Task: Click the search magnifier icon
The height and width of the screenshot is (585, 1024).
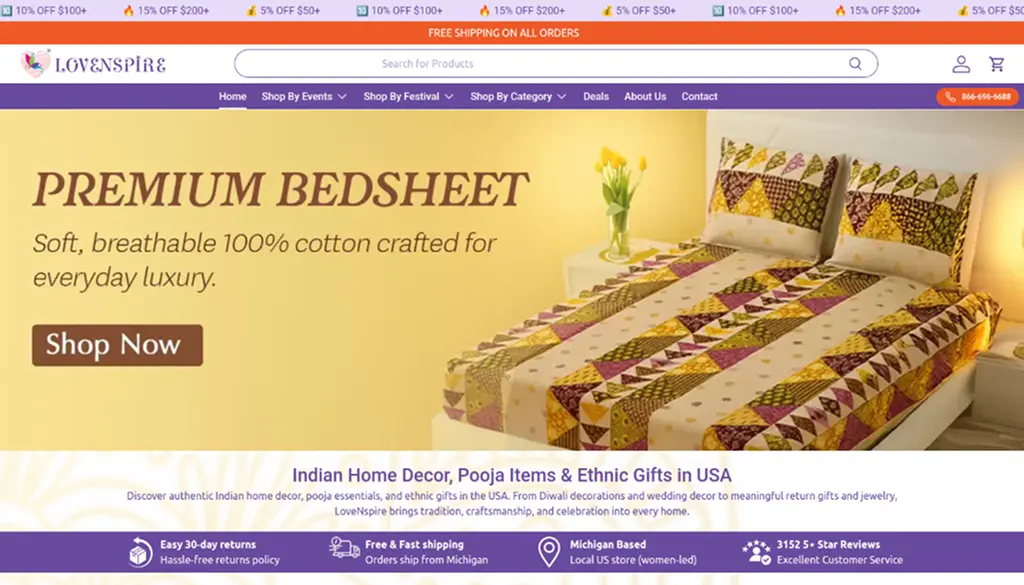Action: pyautogui.click(x=855, y=63)
